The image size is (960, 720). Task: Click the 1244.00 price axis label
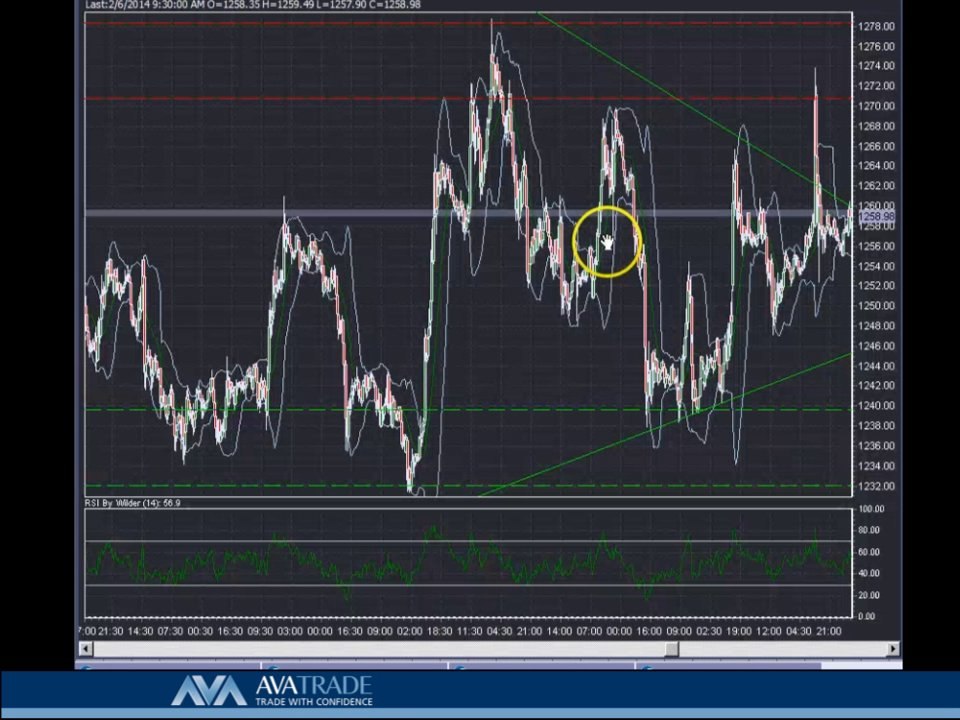(x=877, y=366)
